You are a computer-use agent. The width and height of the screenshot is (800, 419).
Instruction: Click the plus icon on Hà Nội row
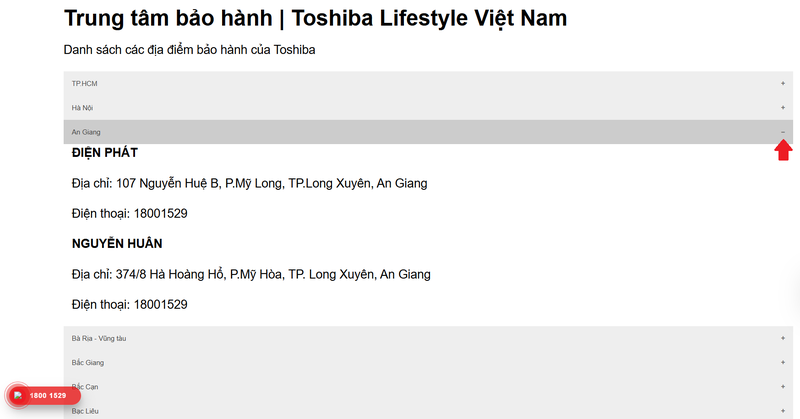pyautogui.click(x=783, y=108)
